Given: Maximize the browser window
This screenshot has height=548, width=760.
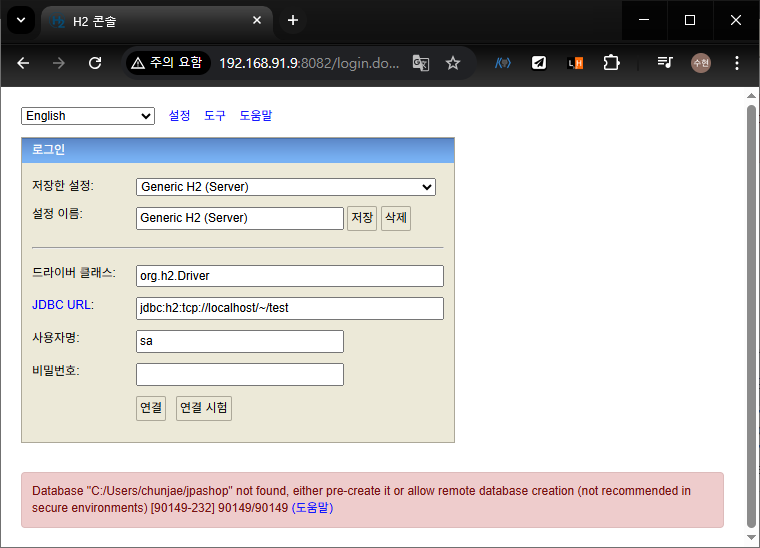Looking at the screenshot, I should (690, 20).
